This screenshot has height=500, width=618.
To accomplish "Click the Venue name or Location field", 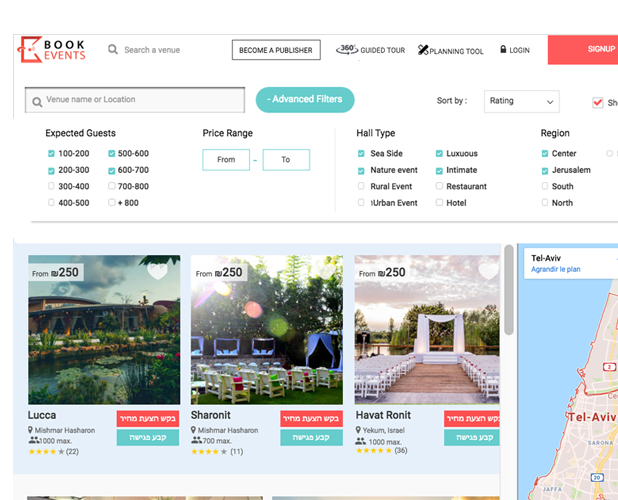I will point(135,100).
